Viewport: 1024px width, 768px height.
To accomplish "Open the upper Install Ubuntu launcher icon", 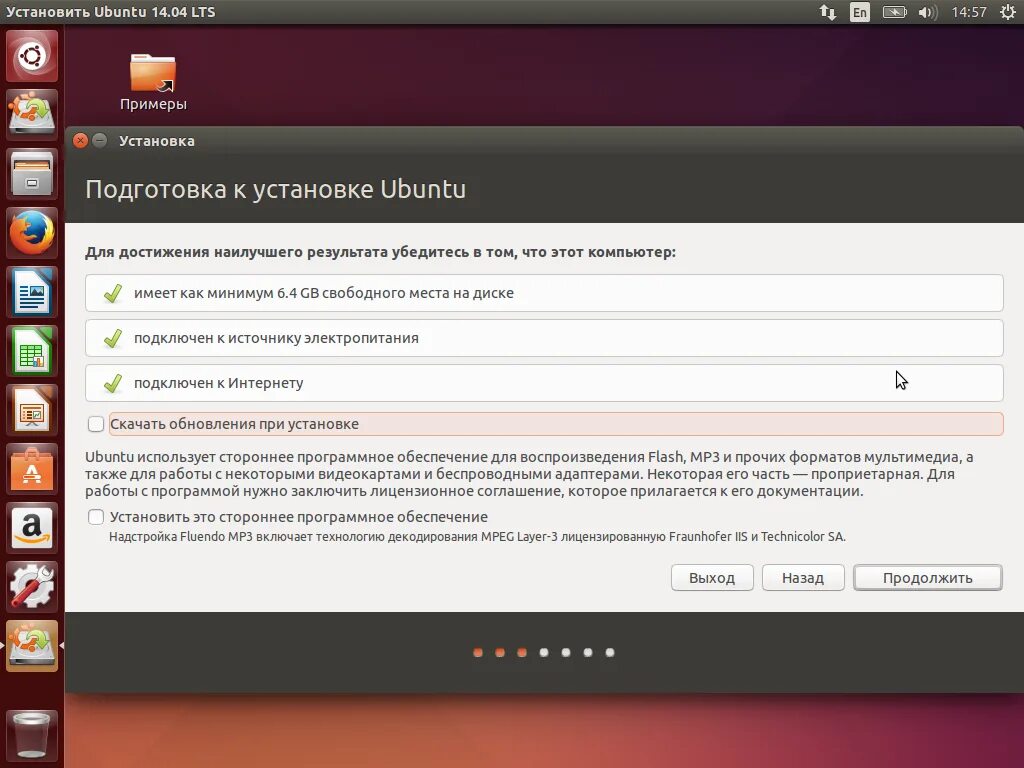I will coord(32,114).
